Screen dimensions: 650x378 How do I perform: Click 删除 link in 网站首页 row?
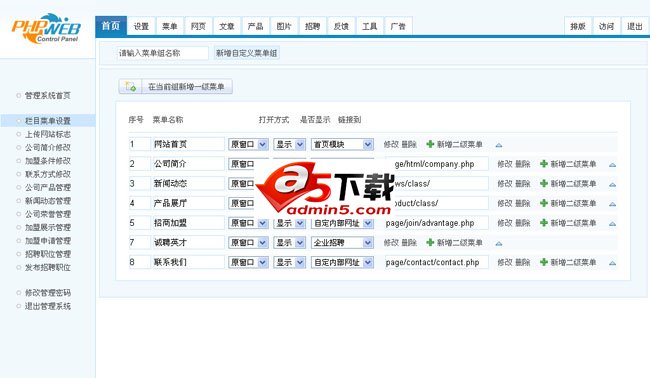pos(409,144)
